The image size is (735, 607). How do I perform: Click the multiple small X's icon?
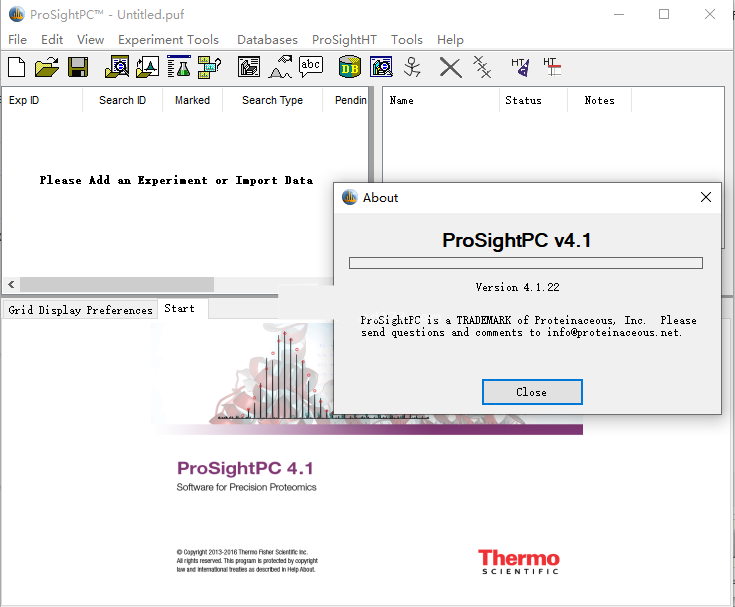tap(482, 67)
